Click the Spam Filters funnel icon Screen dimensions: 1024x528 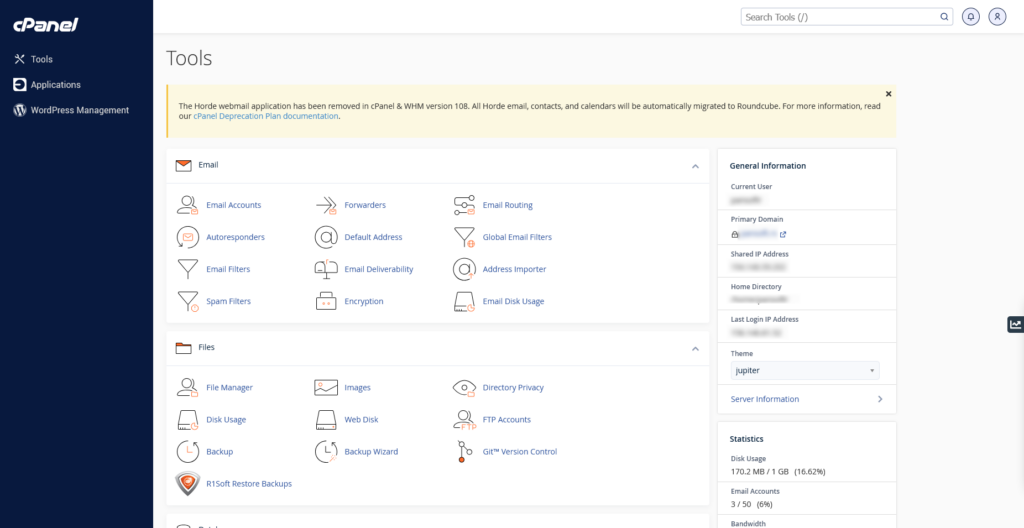click(187, 301)
